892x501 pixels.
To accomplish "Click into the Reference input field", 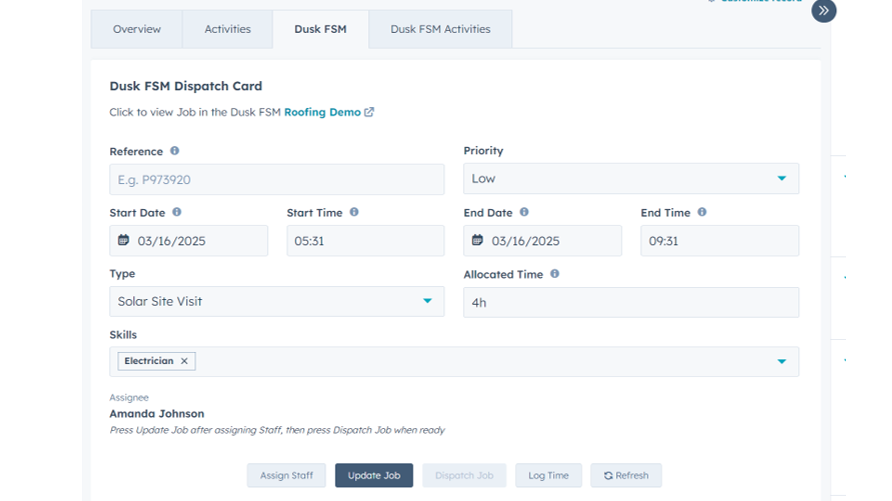I will 276,180.
